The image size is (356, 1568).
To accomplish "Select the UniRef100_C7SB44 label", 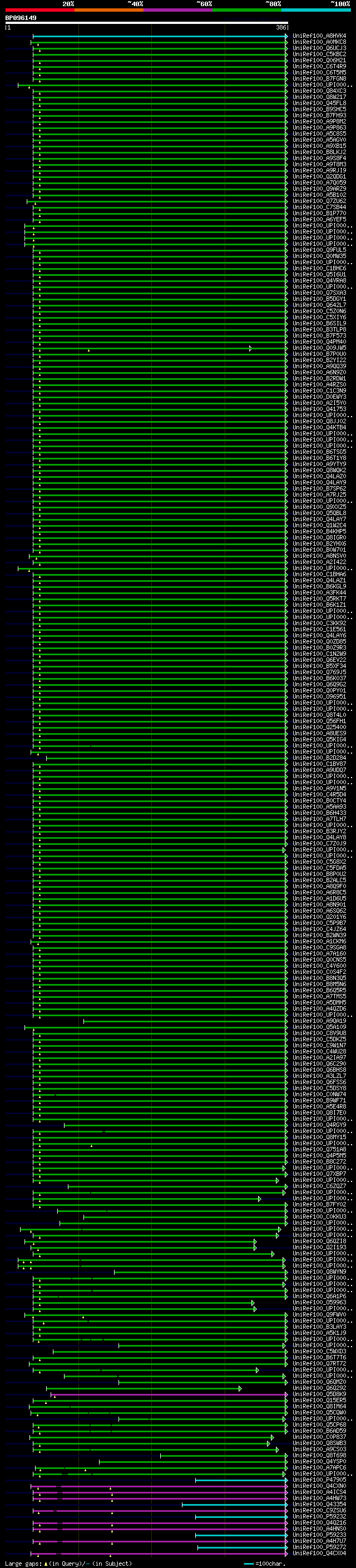I will 319,207.
